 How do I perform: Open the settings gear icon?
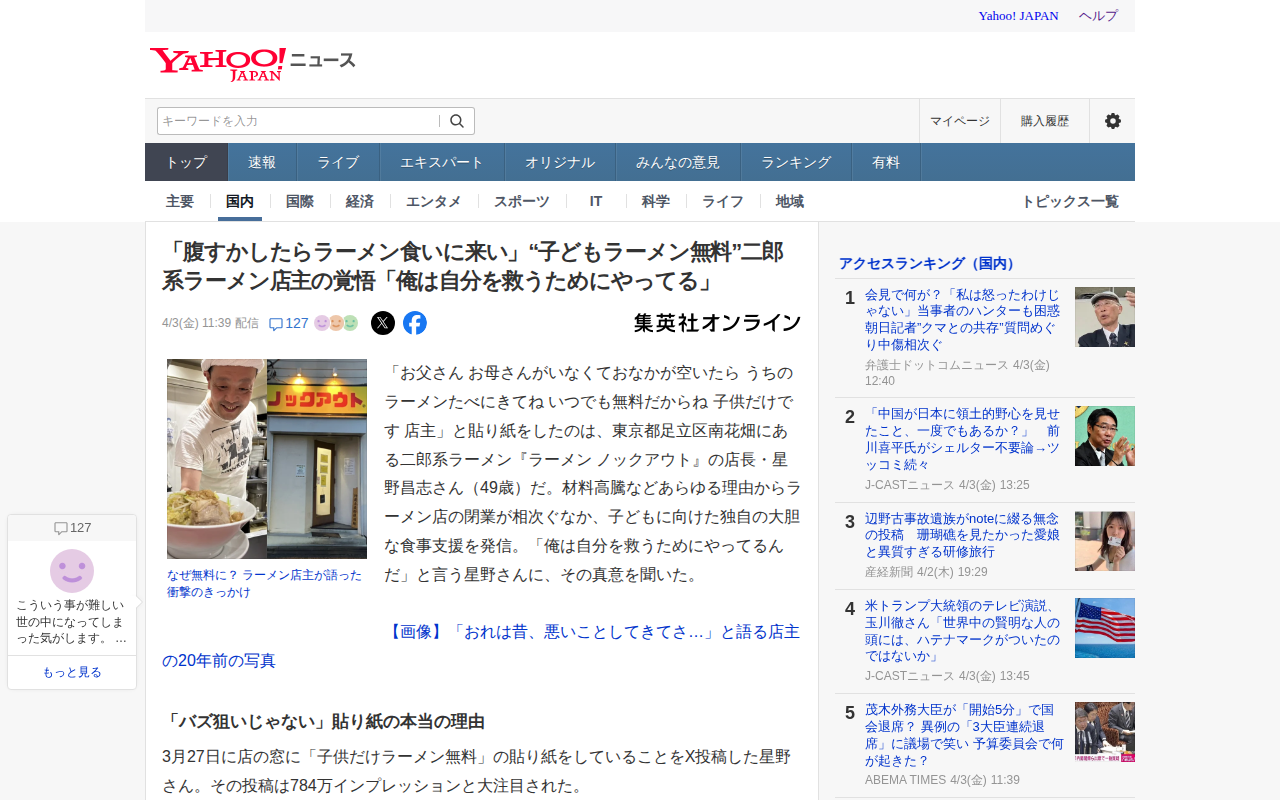pos(1112,121)
